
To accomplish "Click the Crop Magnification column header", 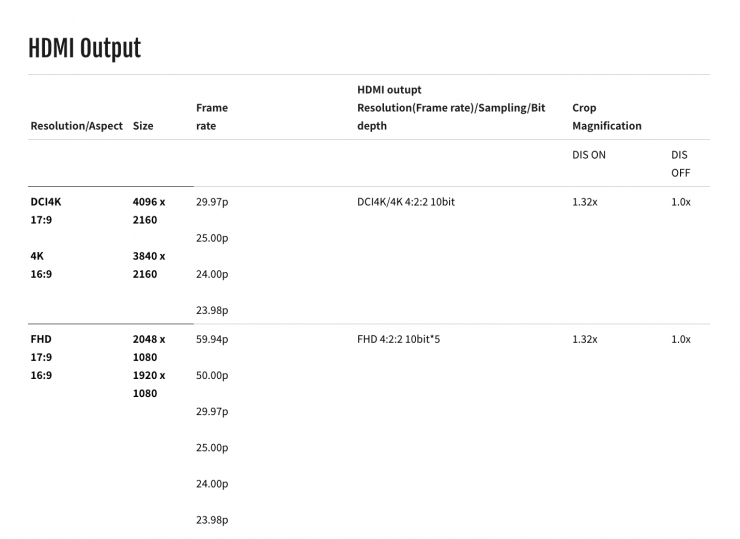I will 606,117.
